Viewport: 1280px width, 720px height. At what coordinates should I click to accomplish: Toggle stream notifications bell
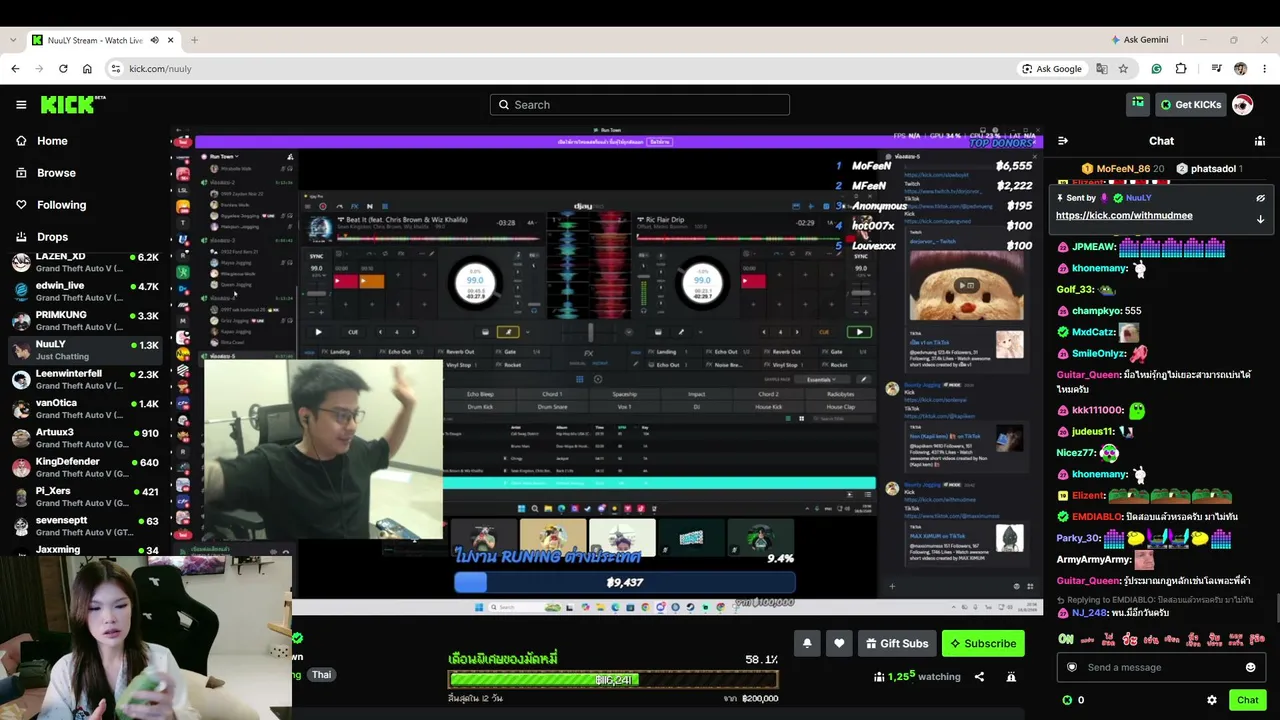click(x=807, y=643)
